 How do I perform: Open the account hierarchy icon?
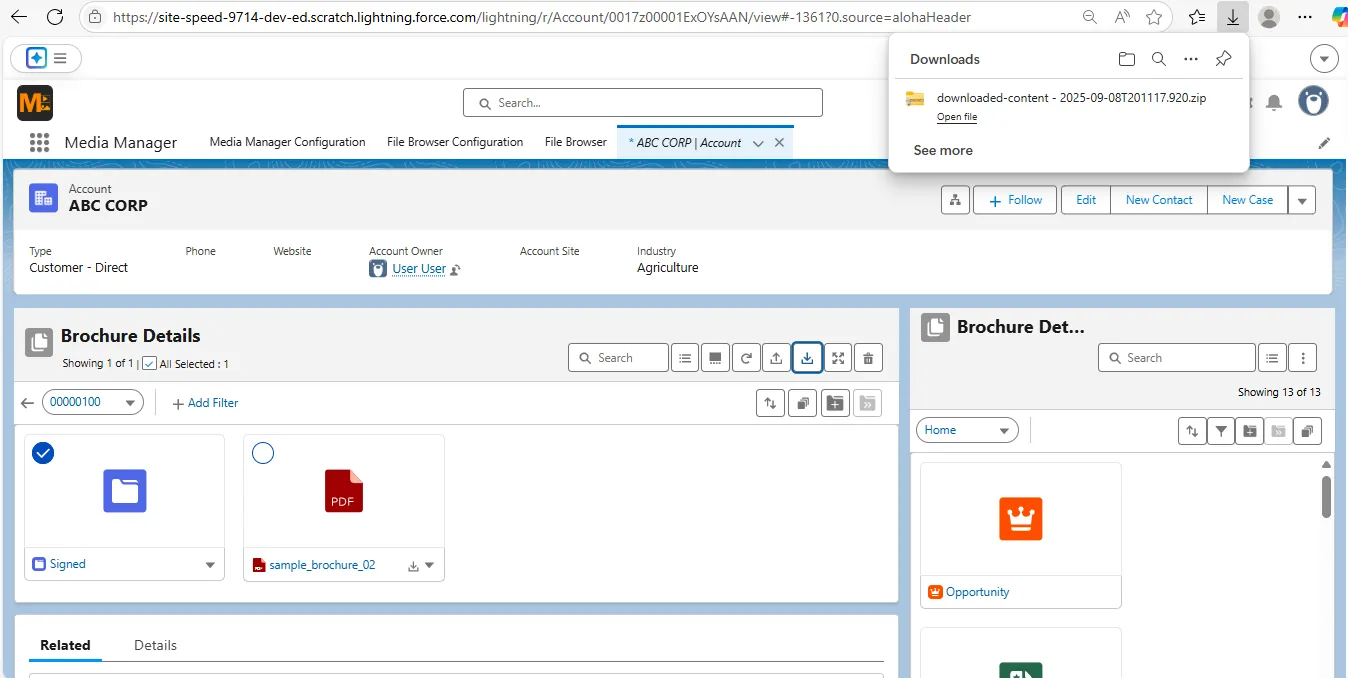pyautogui.click(x=955, y=200)
